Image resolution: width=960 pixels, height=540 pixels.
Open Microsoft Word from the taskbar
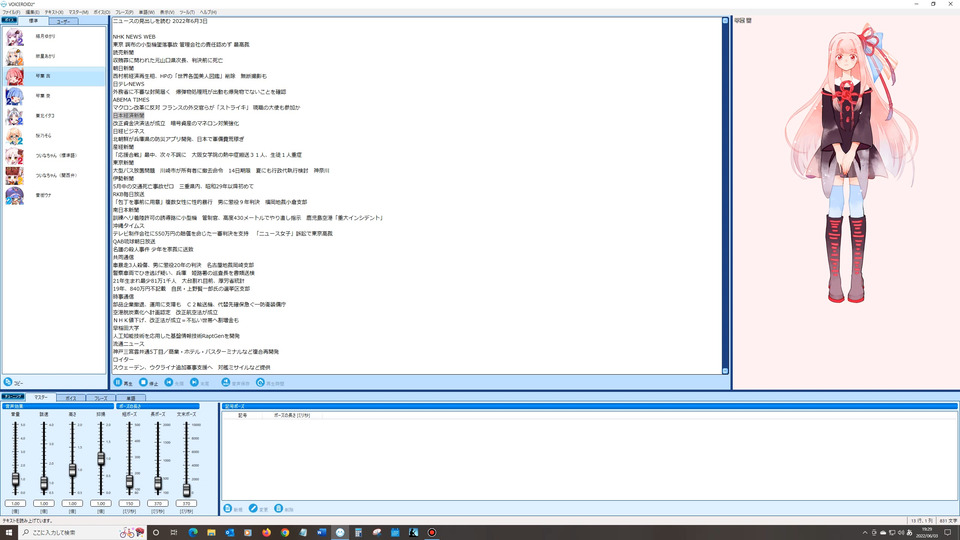321,533
